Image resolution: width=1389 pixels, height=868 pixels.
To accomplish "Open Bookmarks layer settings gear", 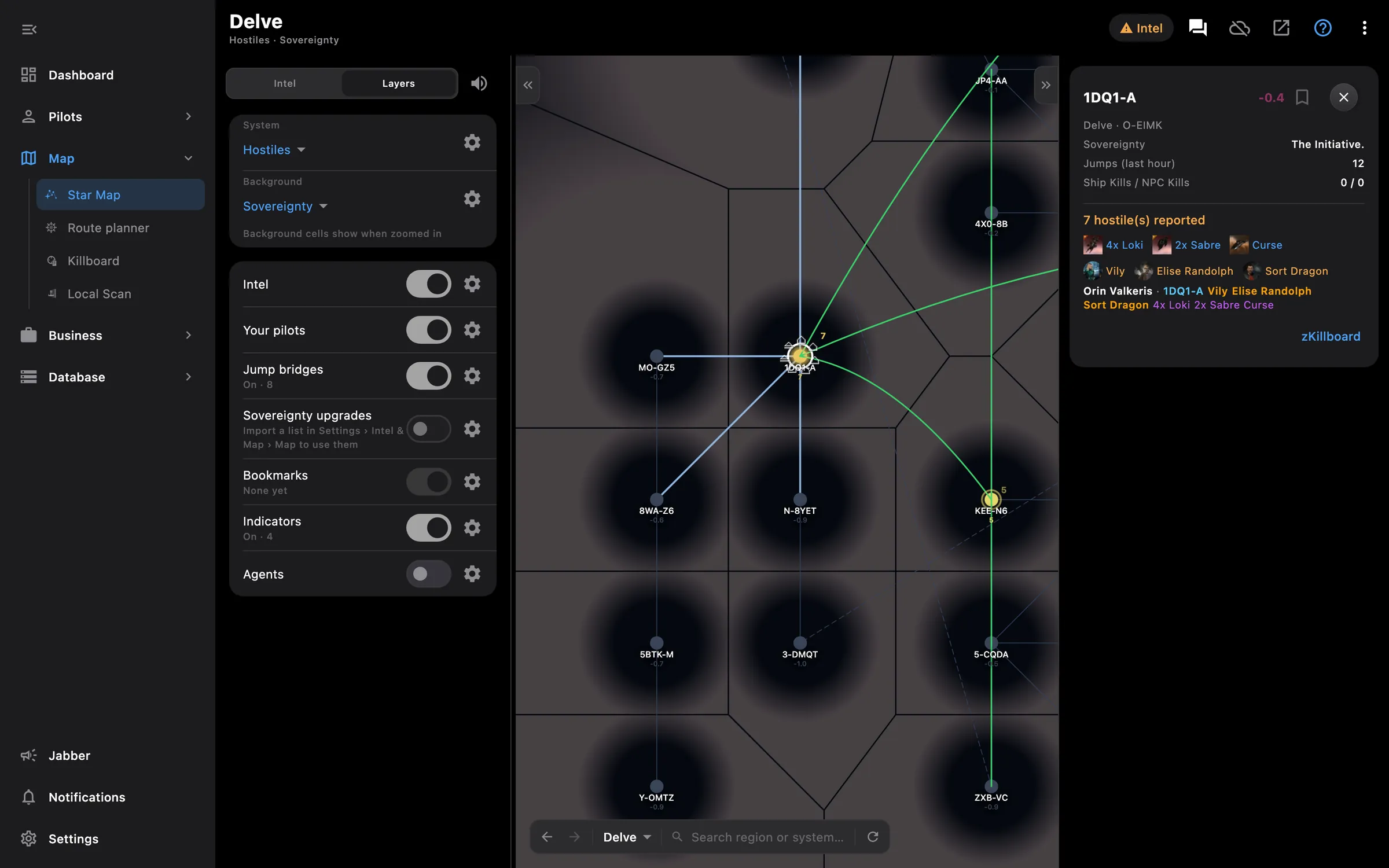I will click(472, 481).
